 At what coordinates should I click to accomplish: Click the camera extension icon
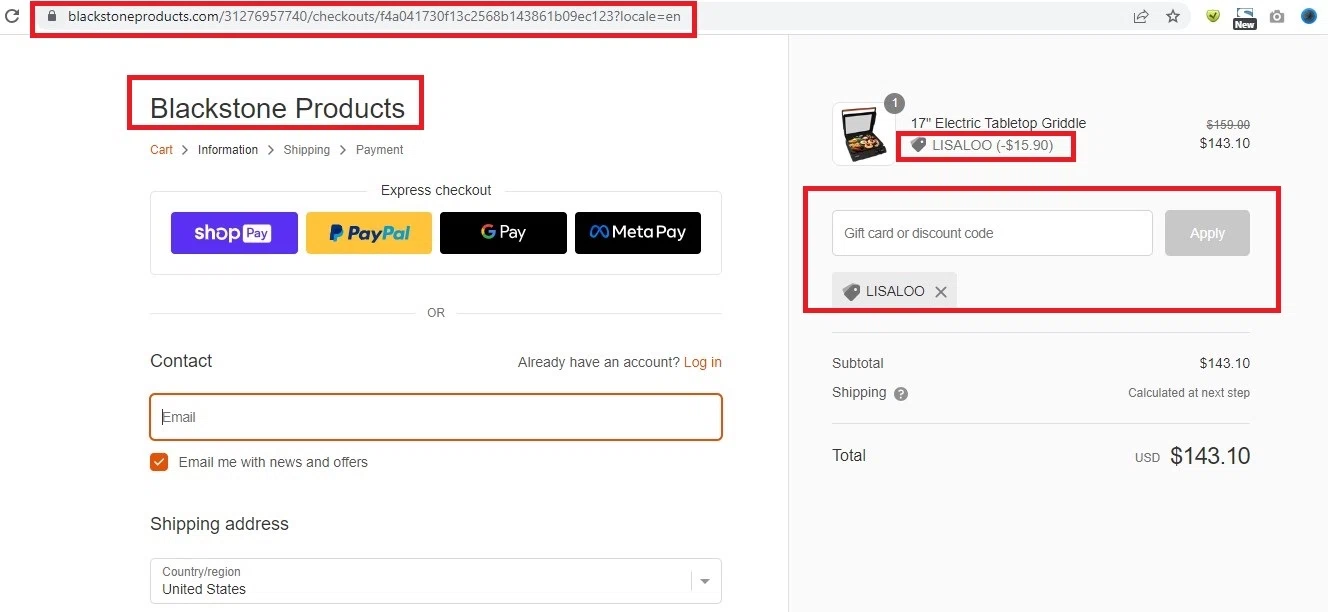coord(1277,17)
